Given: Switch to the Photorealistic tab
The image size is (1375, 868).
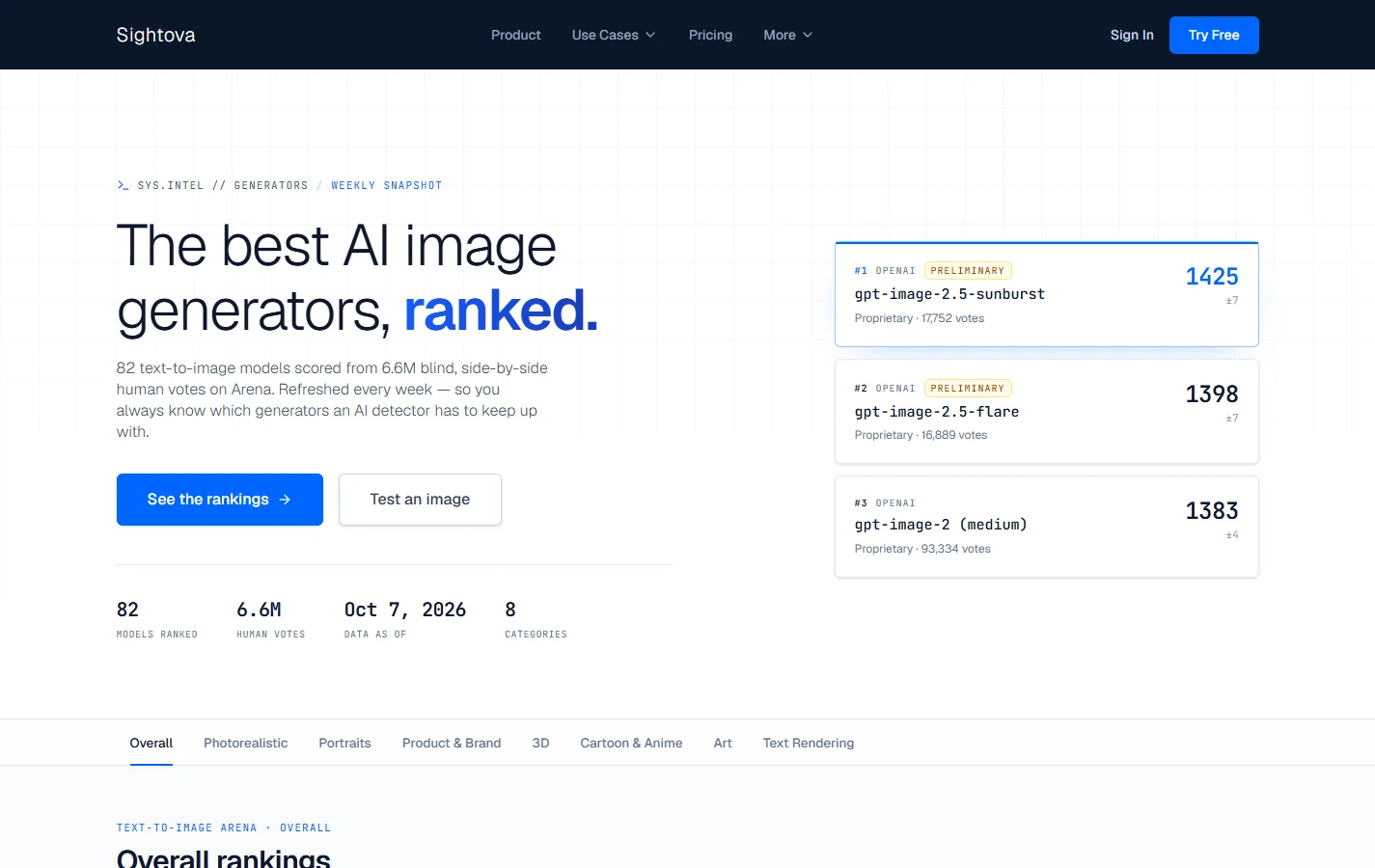Looking at the screenshot, I should click(x=245, y=743).
